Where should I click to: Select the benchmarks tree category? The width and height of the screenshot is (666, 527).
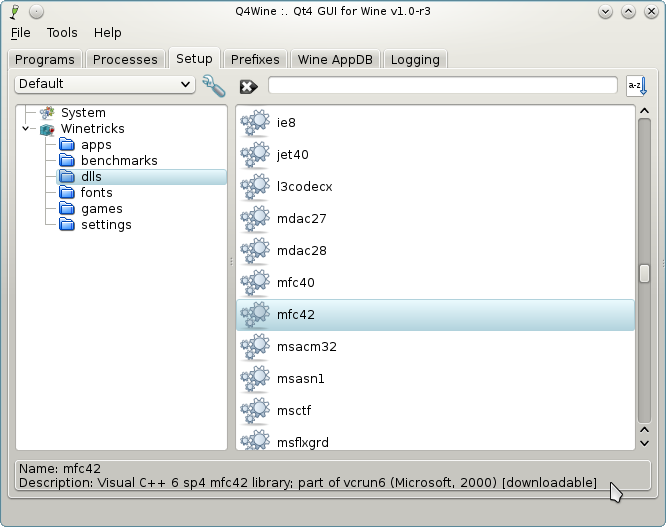pos(119,161)
